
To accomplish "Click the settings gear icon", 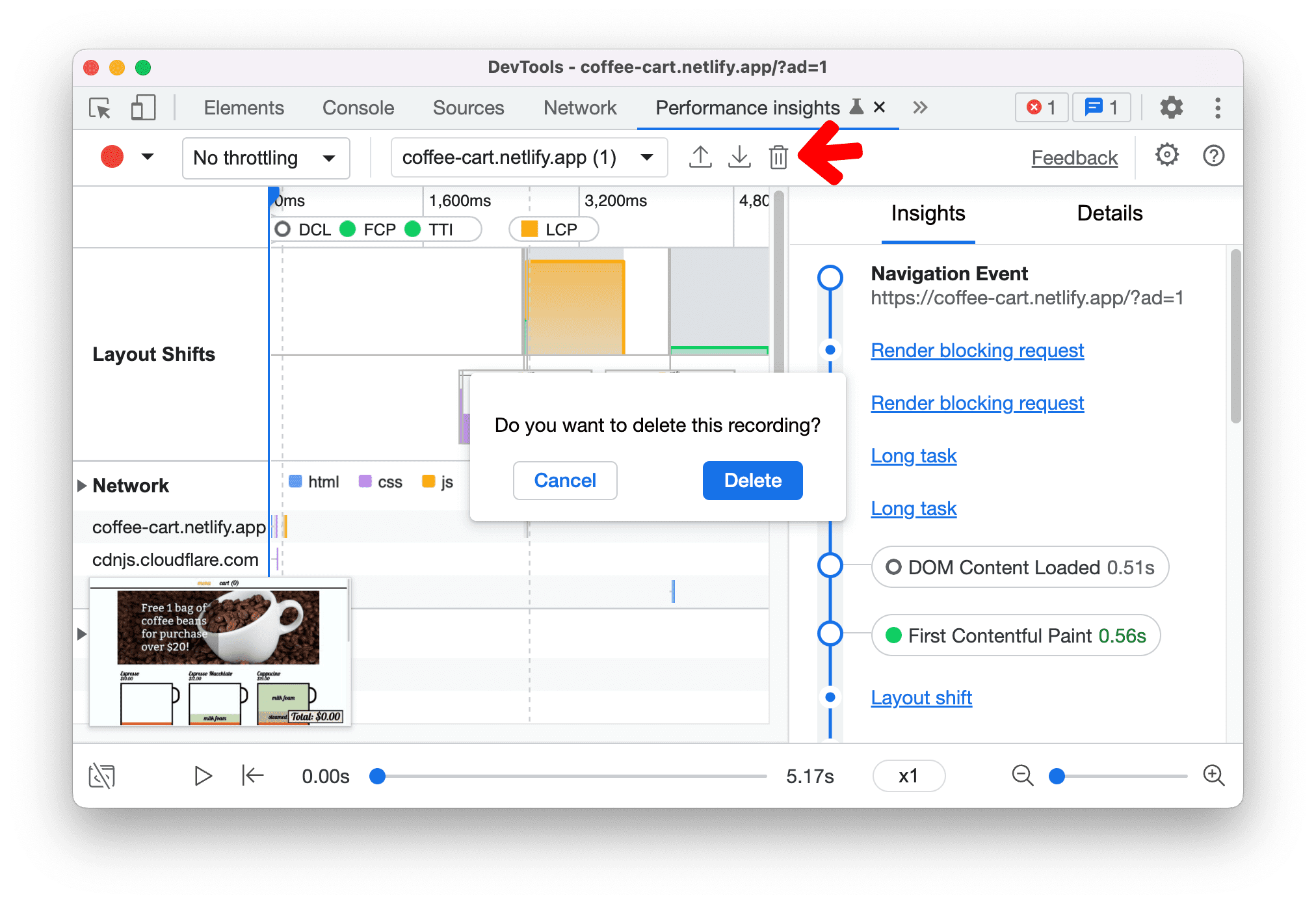I will tap(1170, 107).
